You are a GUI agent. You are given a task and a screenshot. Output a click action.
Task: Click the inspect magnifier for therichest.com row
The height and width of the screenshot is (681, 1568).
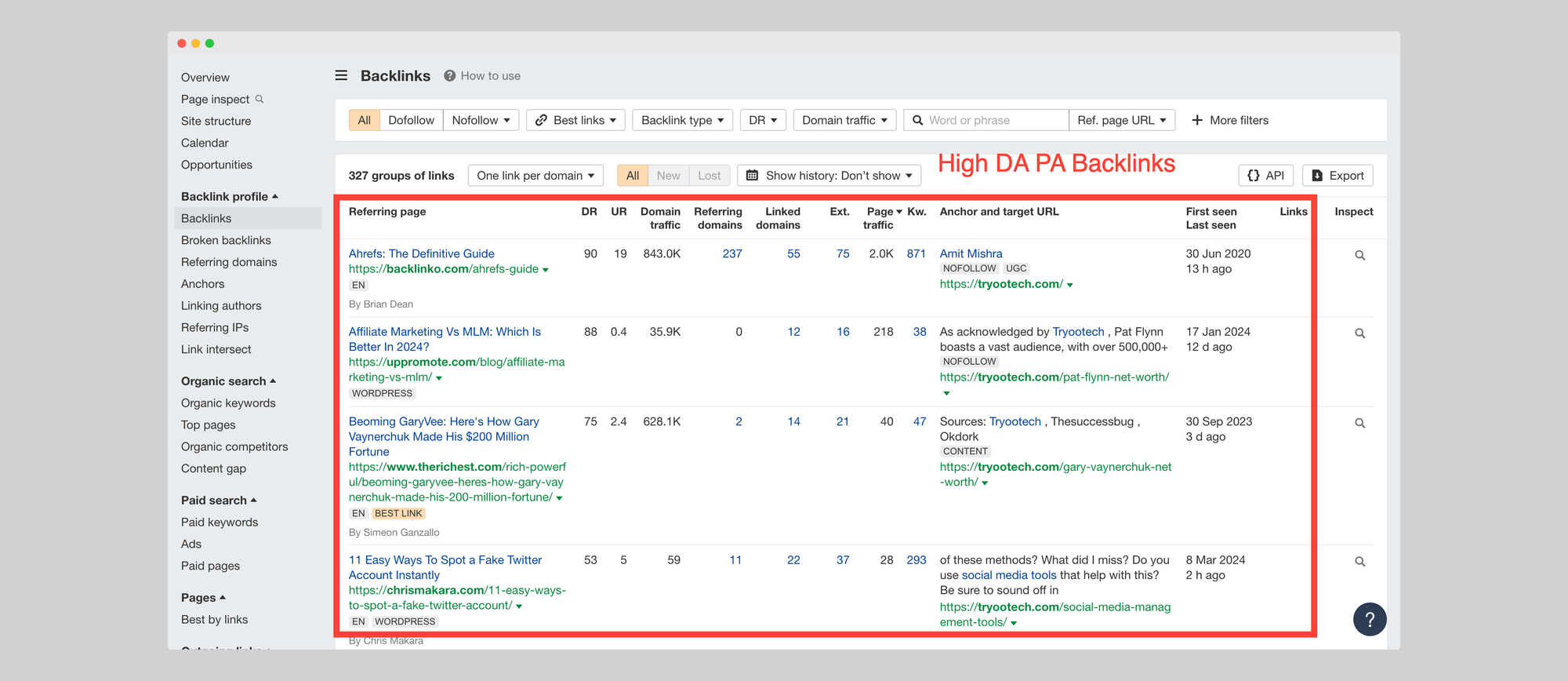pyautogui.click(x=1359, y=424)
